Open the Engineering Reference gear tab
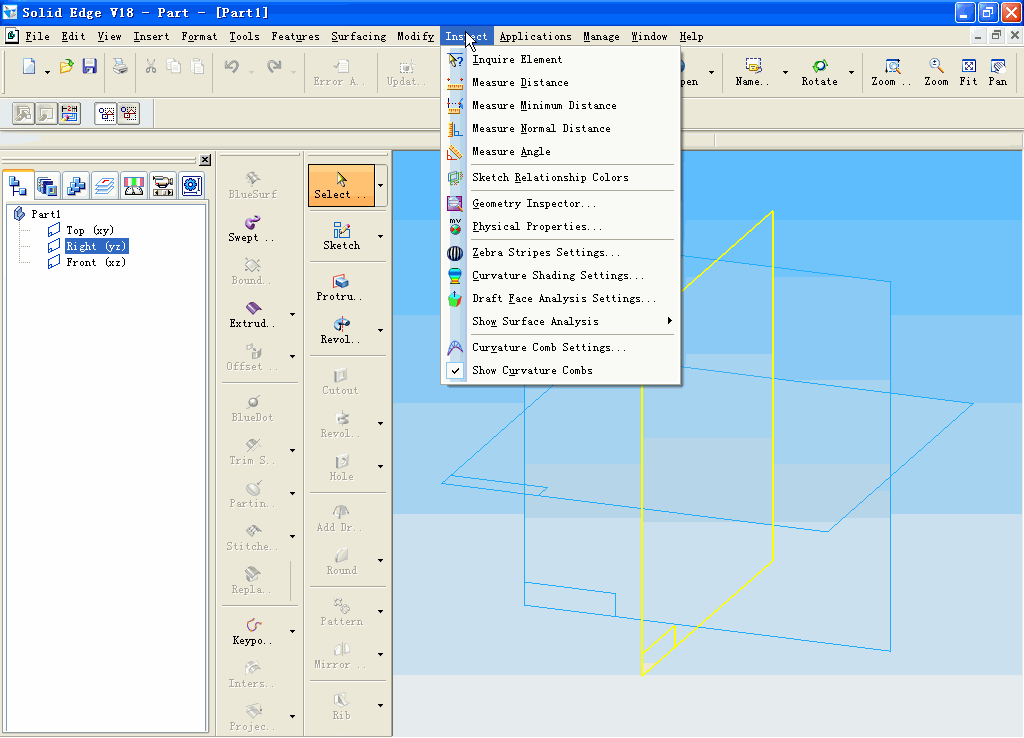The width and height of the screenshot is (1024, 738). [x=191, y=186]
